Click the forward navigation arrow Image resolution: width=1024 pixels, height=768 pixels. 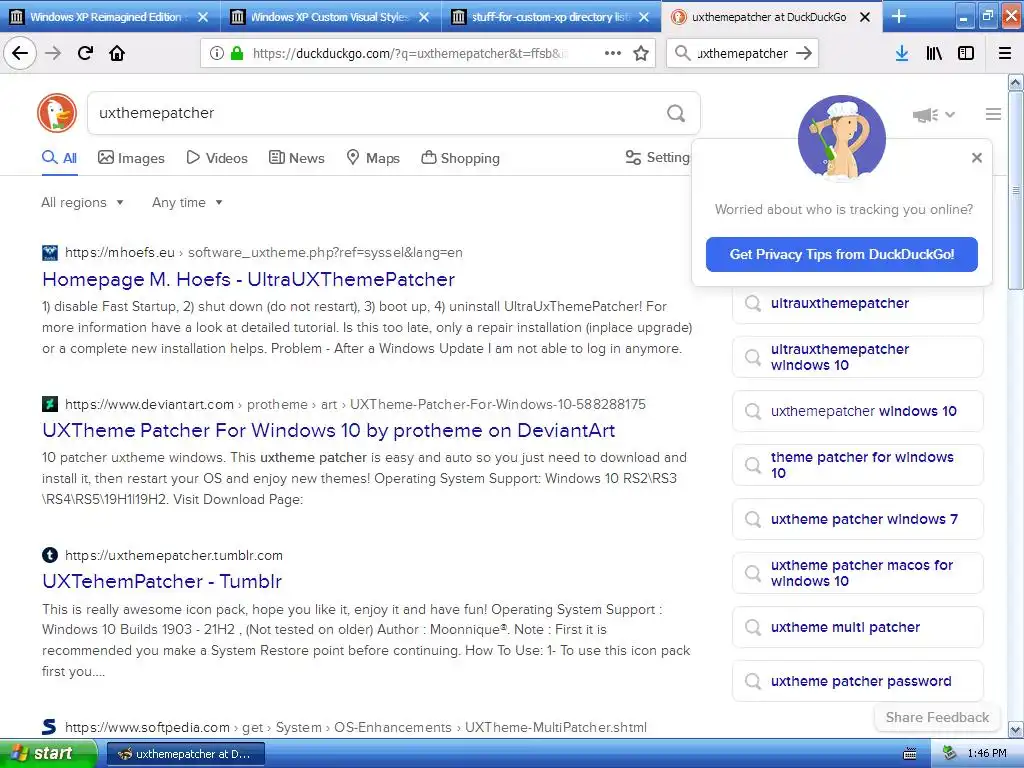[53, 53]
